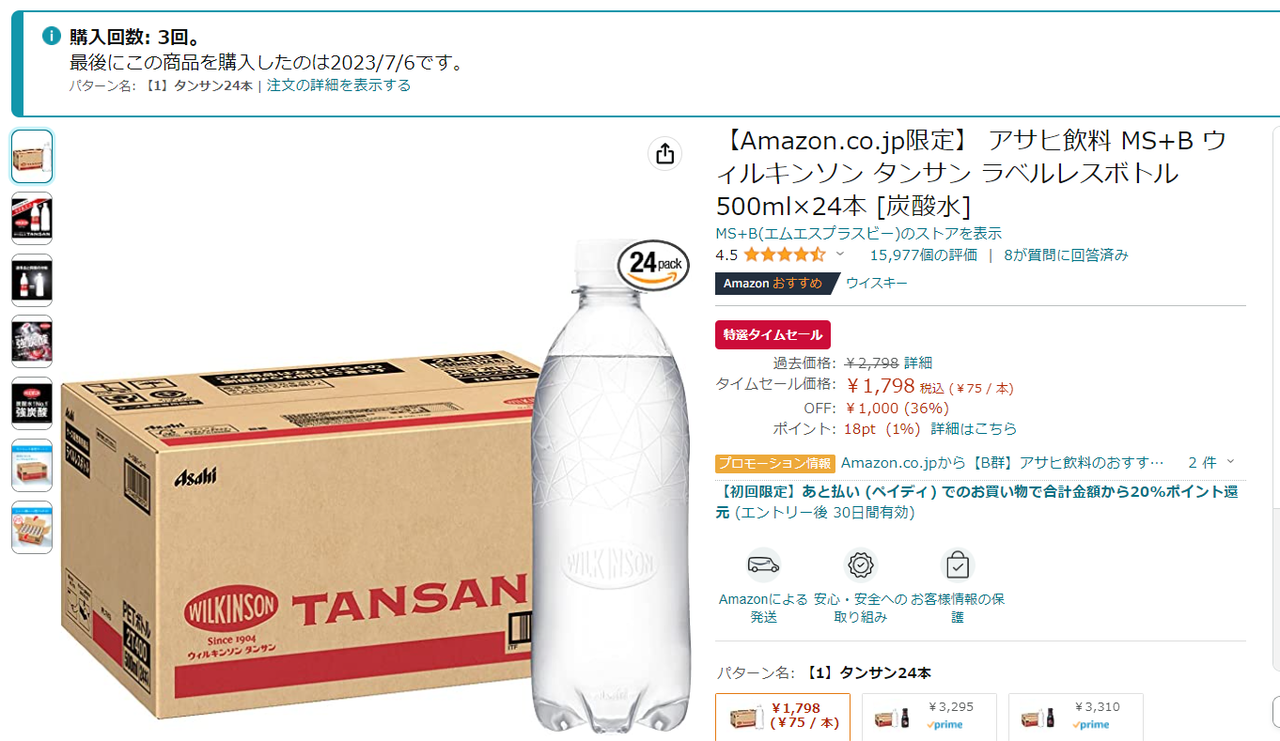The height and width of the screenshot is (741, 1280).
Task: Click the info icon in purchase notice
Action: [x=52, y=37]
